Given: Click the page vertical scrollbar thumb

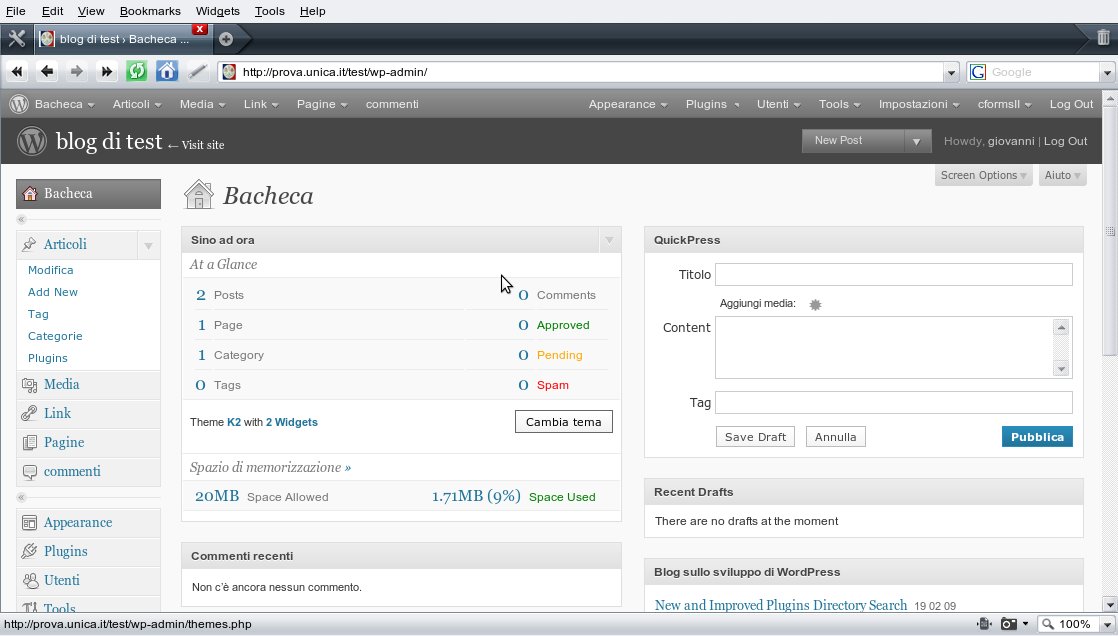Looking at the screenshot, I should coord(1109,231).
